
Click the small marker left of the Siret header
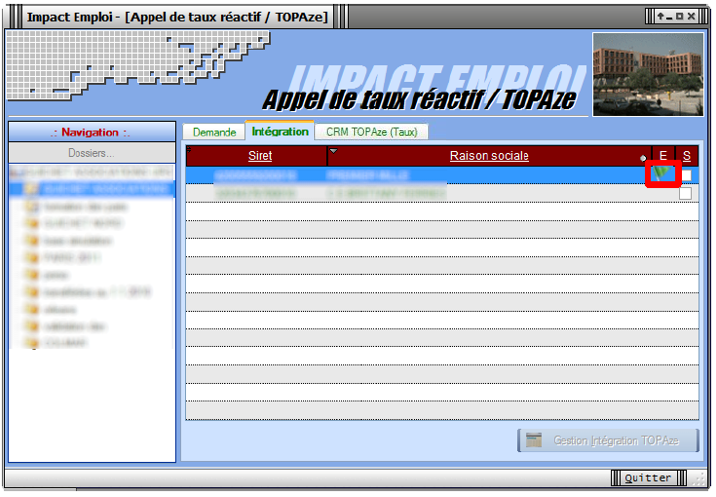189,149
